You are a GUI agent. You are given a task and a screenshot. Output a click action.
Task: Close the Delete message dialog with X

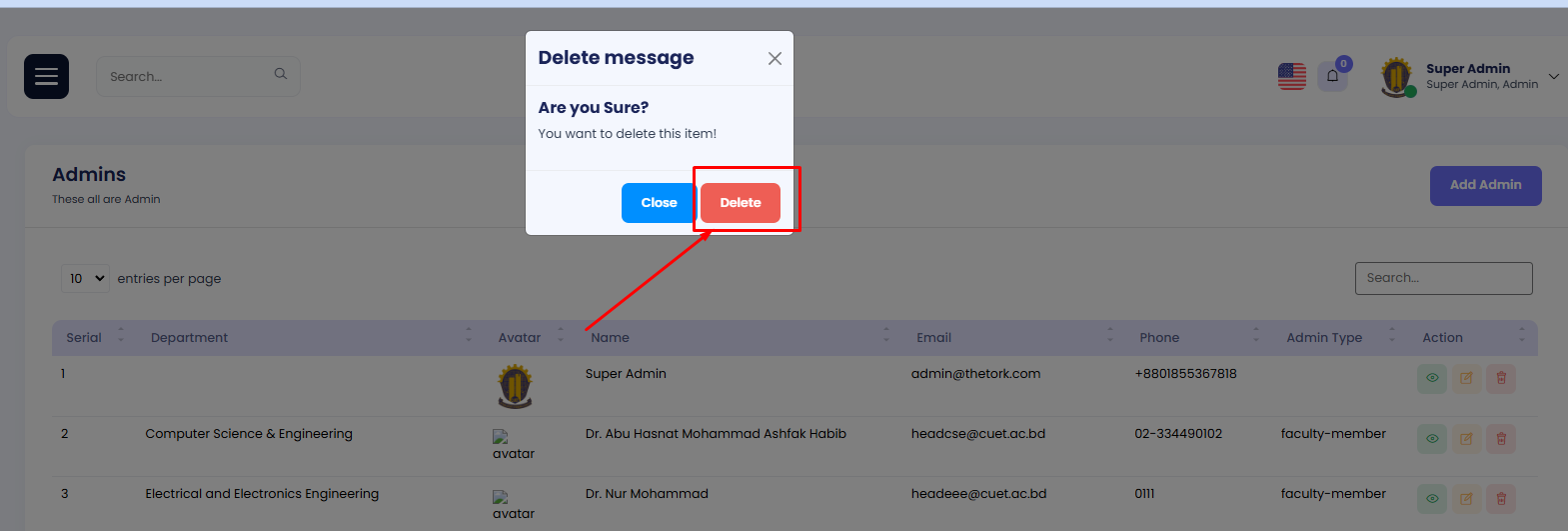[x=775, y=59]
